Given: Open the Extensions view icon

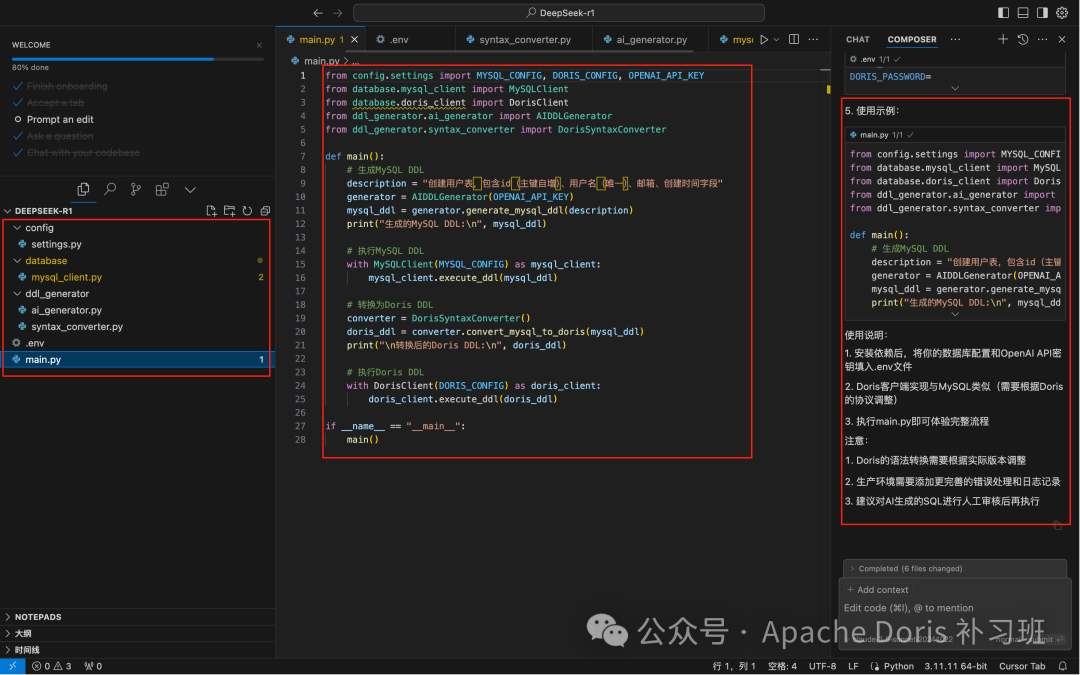Looking at the screenshot, I should pyautogui.click(x=162, y=189).
